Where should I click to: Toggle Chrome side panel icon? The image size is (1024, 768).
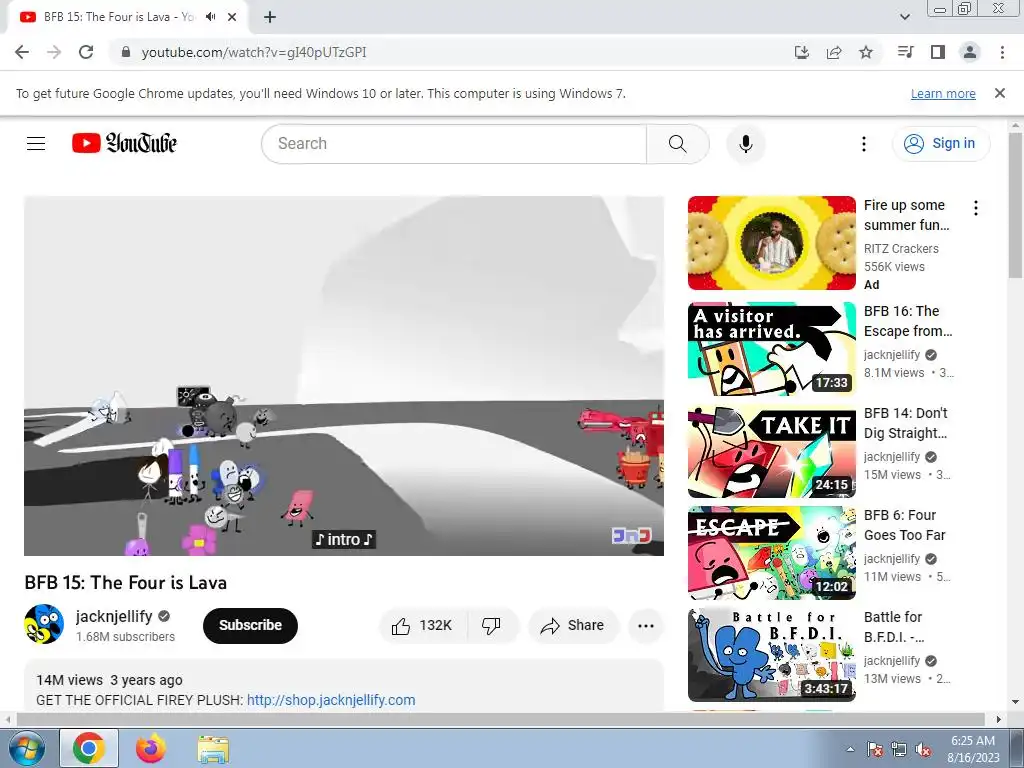click(x=938, y=52)
